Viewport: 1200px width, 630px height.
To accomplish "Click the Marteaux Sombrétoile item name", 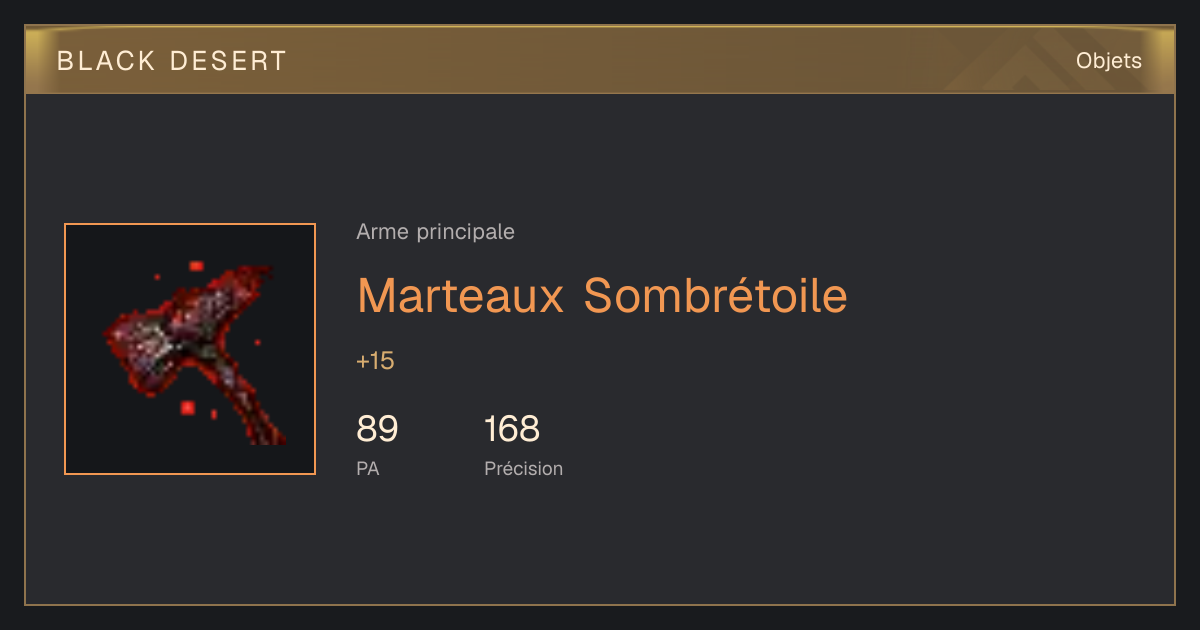I will 602,295.
